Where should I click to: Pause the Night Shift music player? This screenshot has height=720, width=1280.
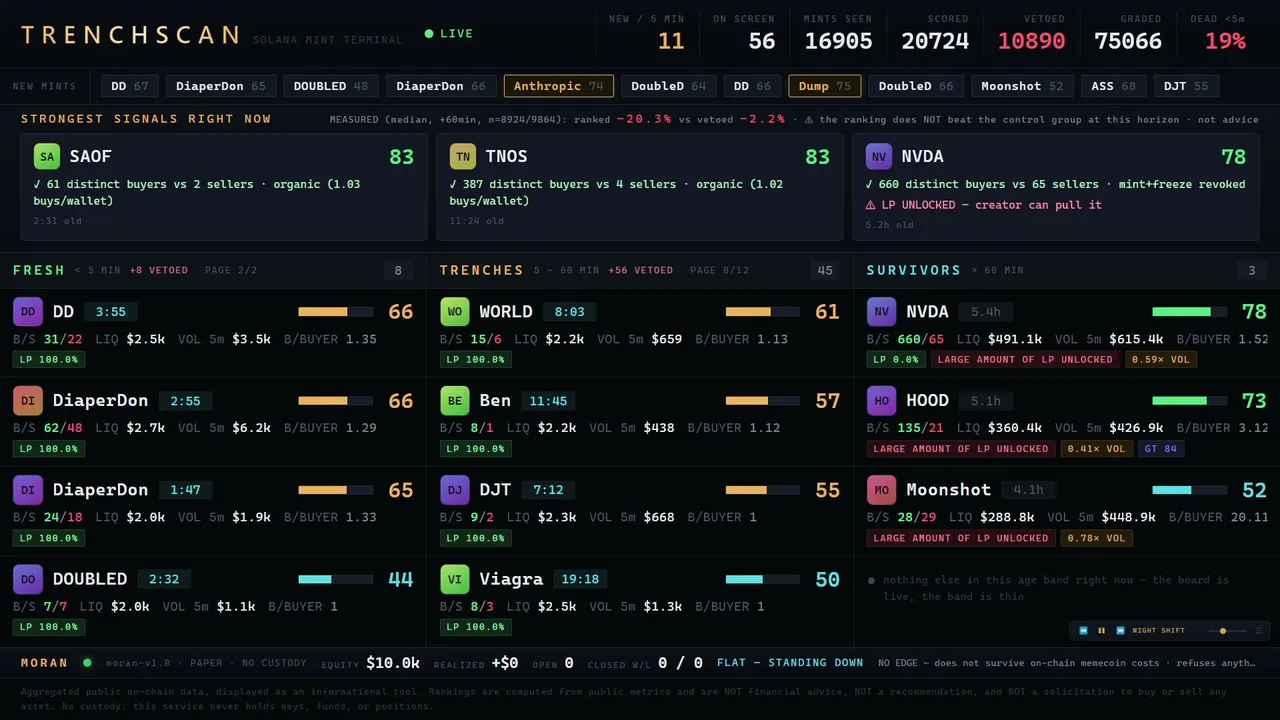click(1102, 631)
